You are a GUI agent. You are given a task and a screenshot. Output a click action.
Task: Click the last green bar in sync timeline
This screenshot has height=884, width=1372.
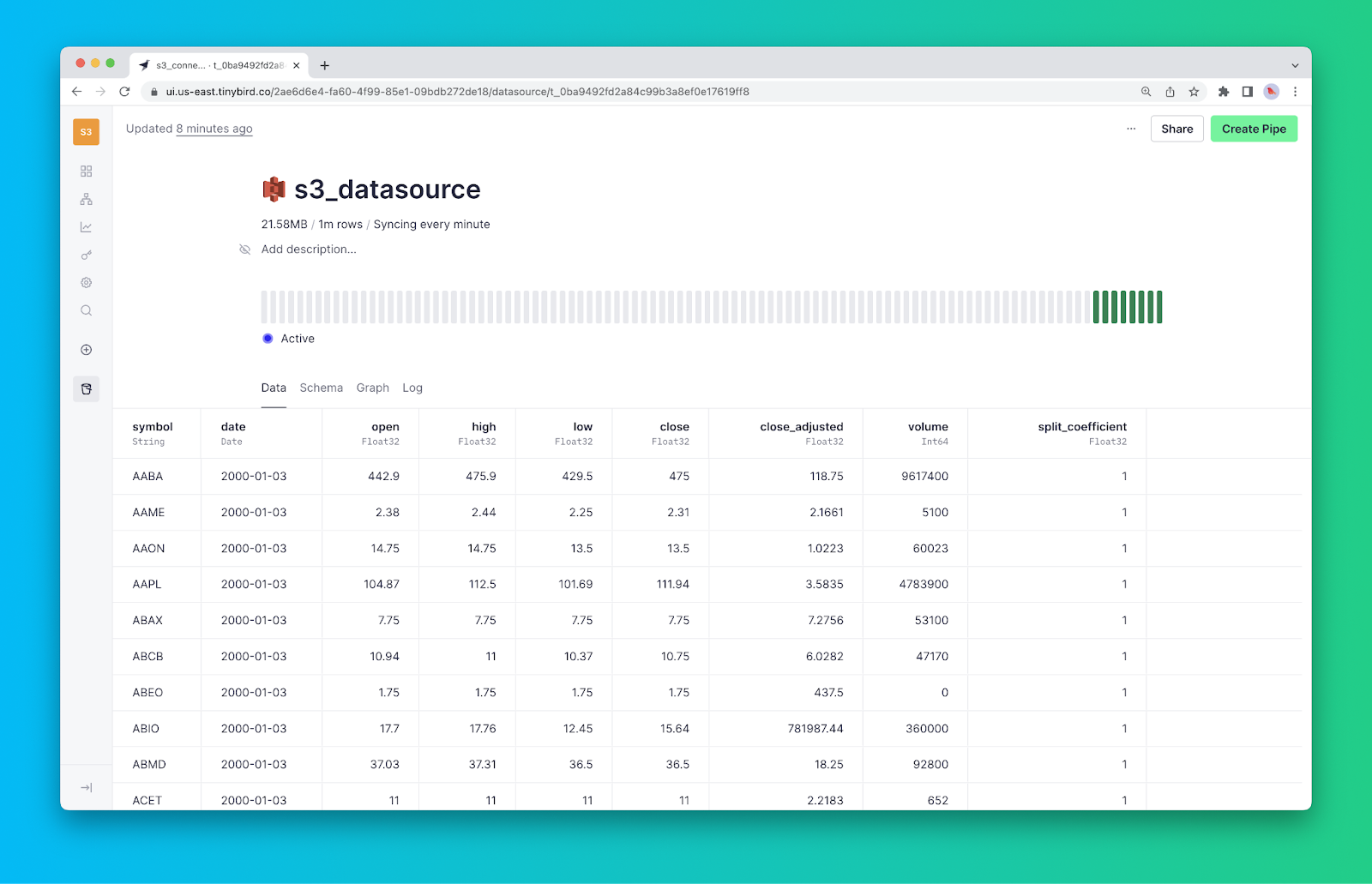(1159, 307)
